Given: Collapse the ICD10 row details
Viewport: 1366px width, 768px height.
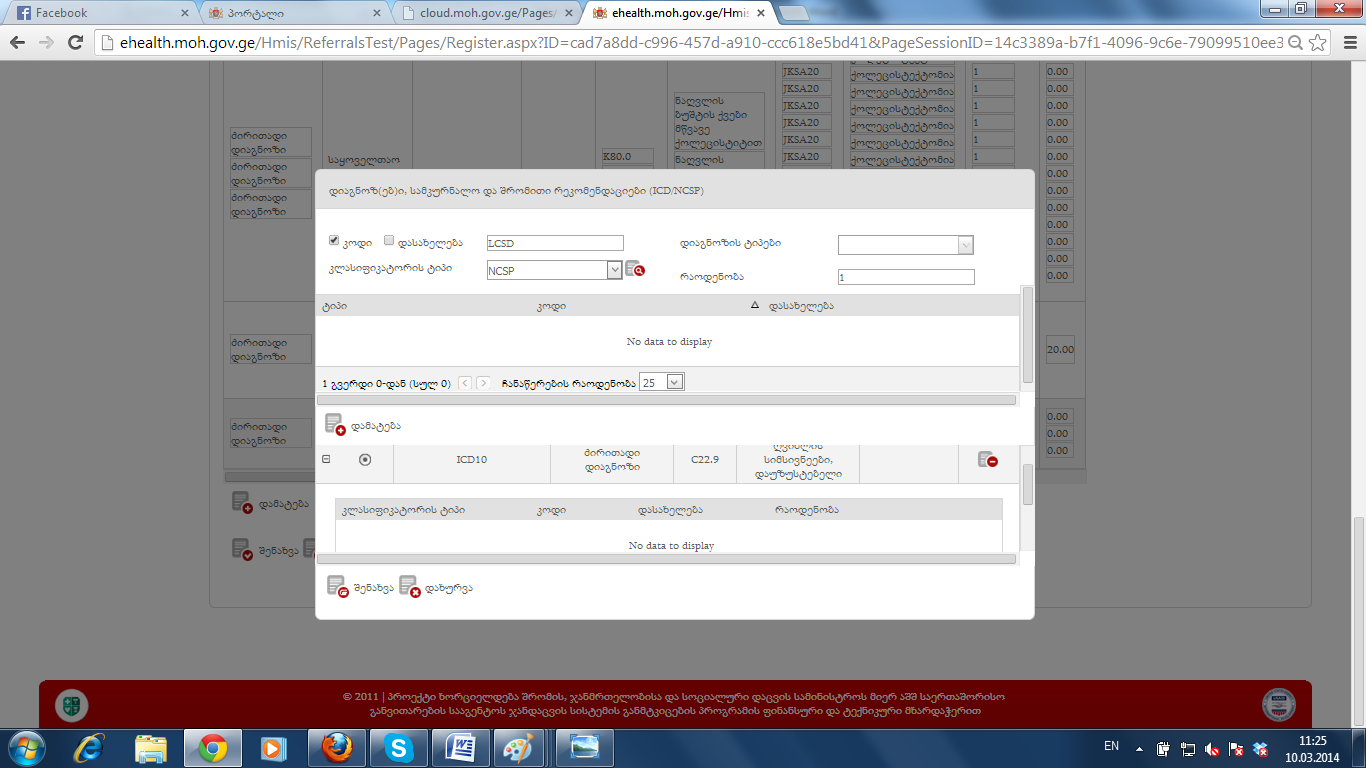Looking at the screenshot, I should 326,459.
